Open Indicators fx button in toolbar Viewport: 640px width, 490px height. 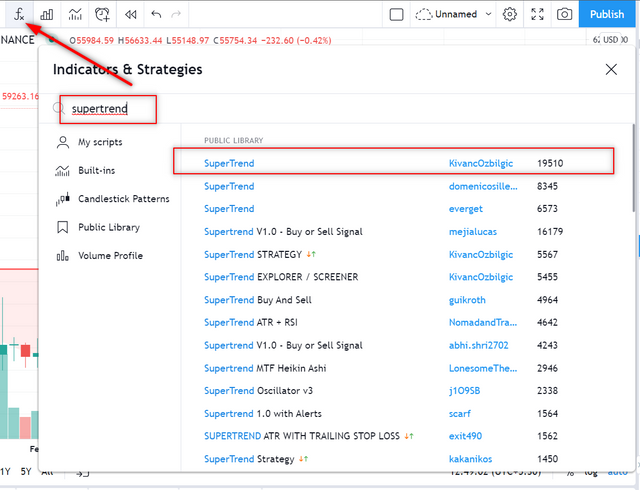point(19,14)
